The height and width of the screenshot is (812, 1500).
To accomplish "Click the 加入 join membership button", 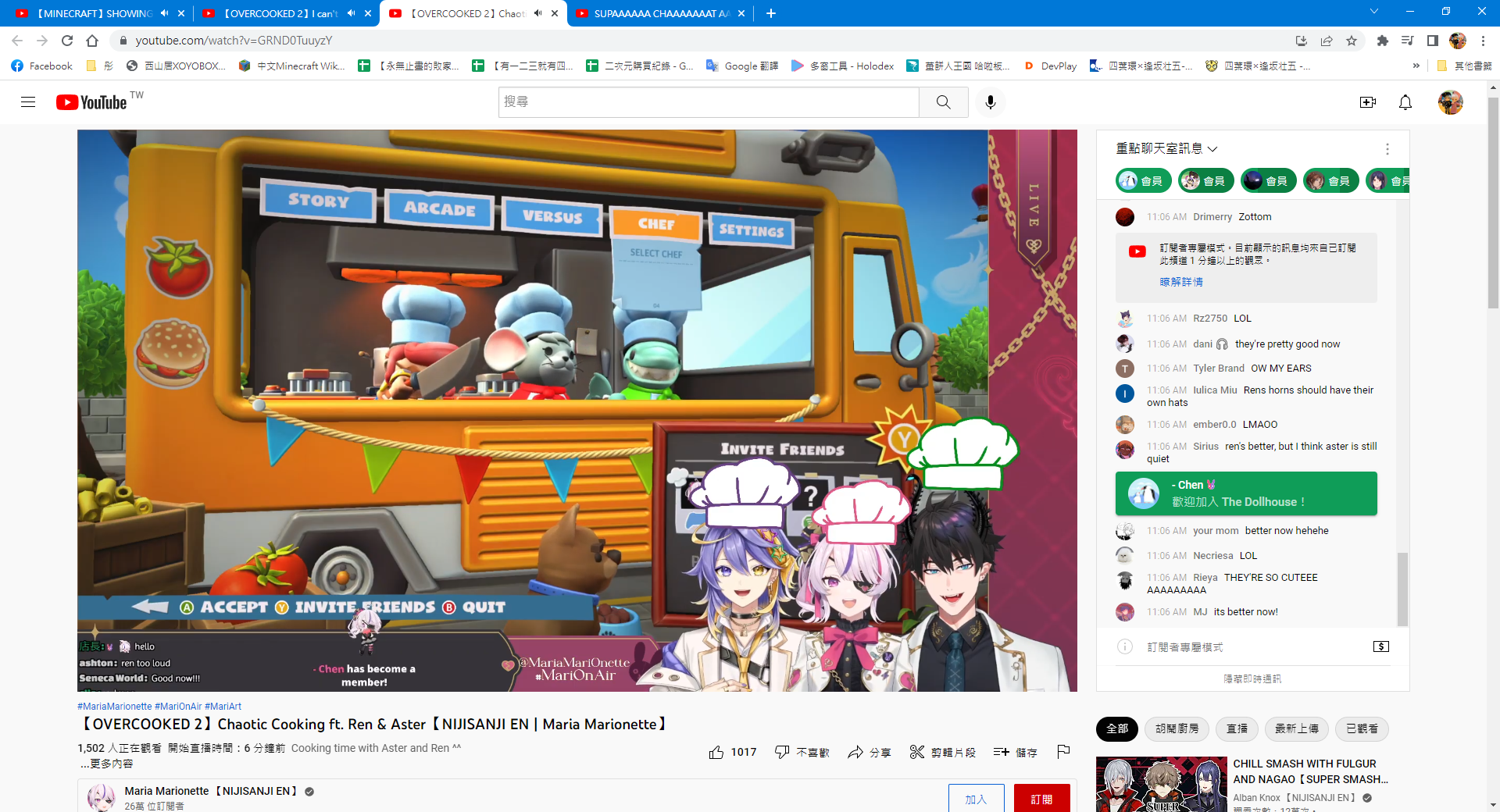I will click(x=977, y=799).
